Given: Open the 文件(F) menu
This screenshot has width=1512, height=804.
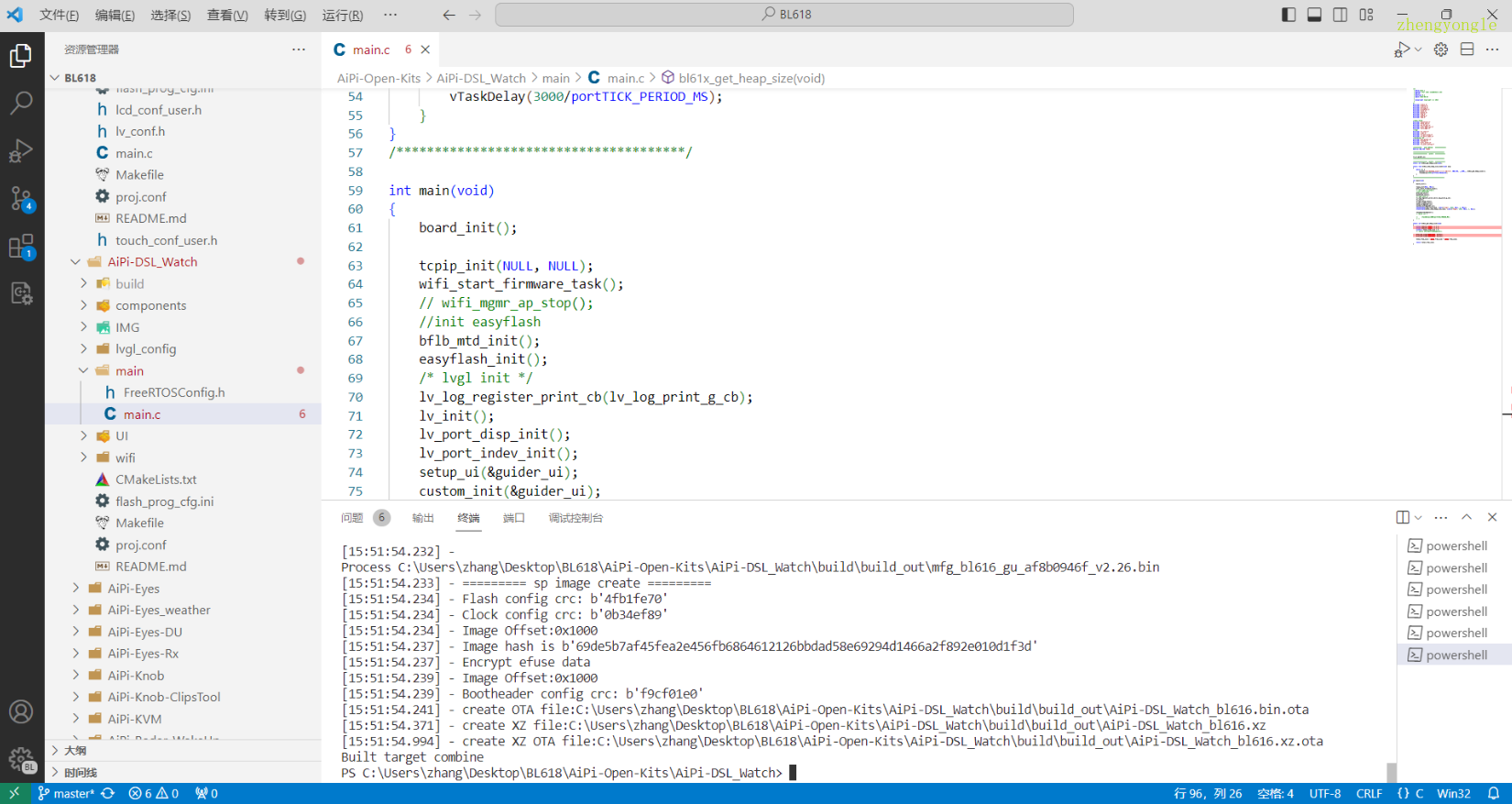Looking at the screenshot, I should (x=59, y=15).
